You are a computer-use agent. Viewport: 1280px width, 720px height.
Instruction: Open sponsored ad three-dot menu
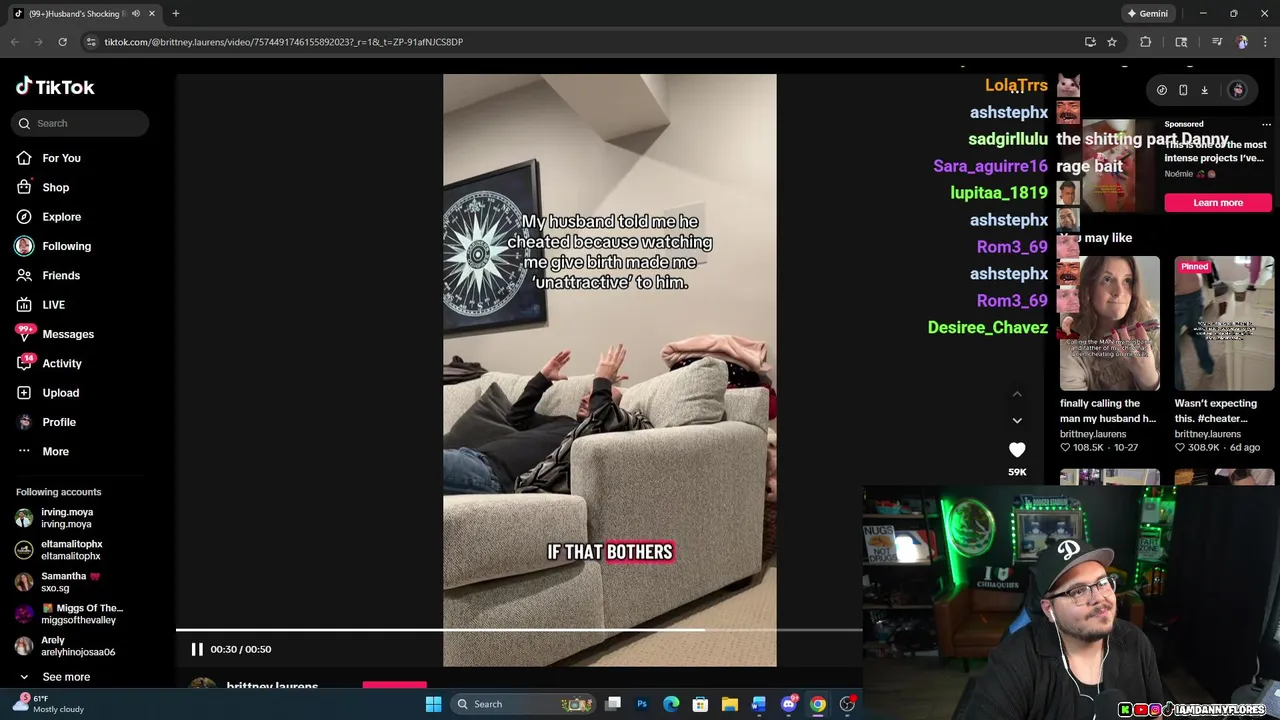click(1266, 124)
